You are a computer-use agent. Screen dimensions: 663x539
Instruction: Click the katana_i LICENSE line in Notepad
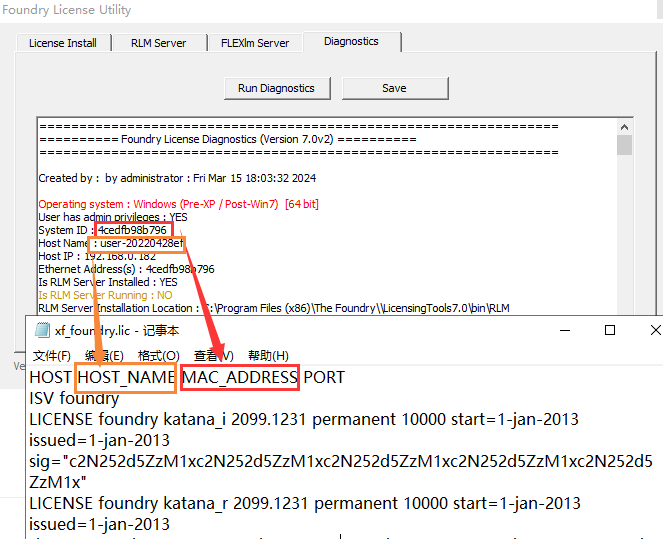tap(304, 419)
